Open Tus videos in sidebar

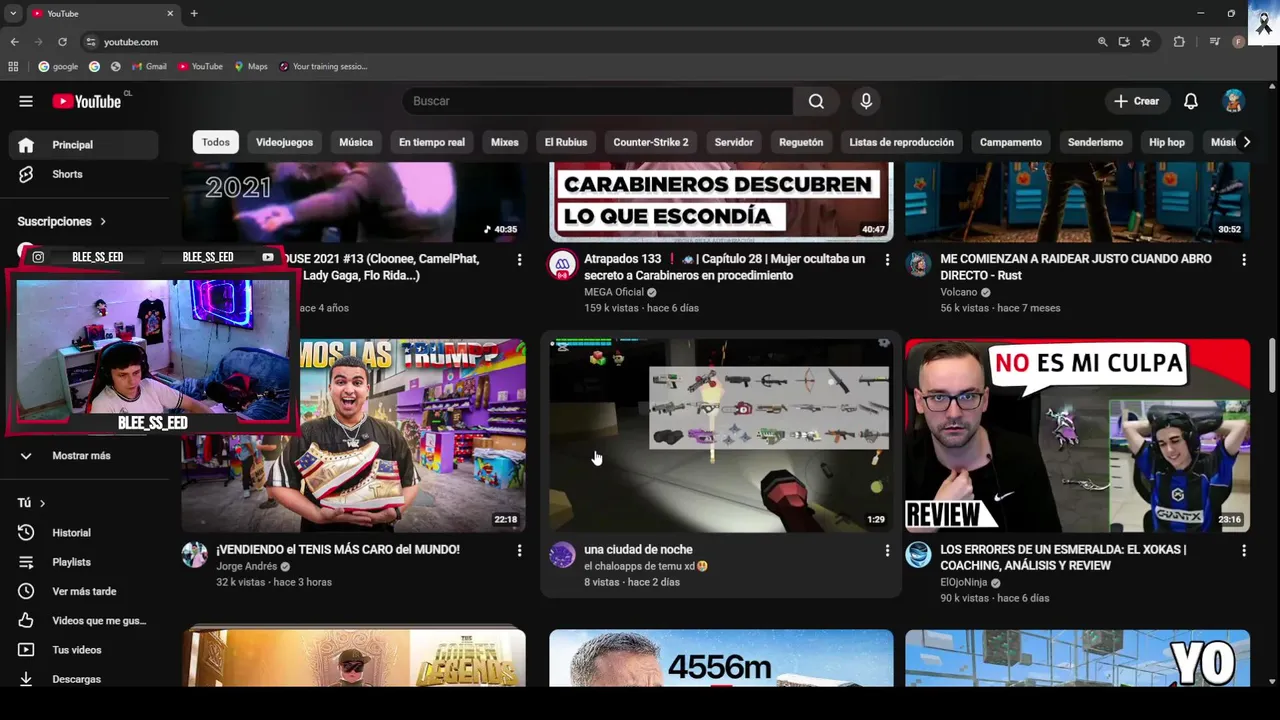(x=84, y=650)
